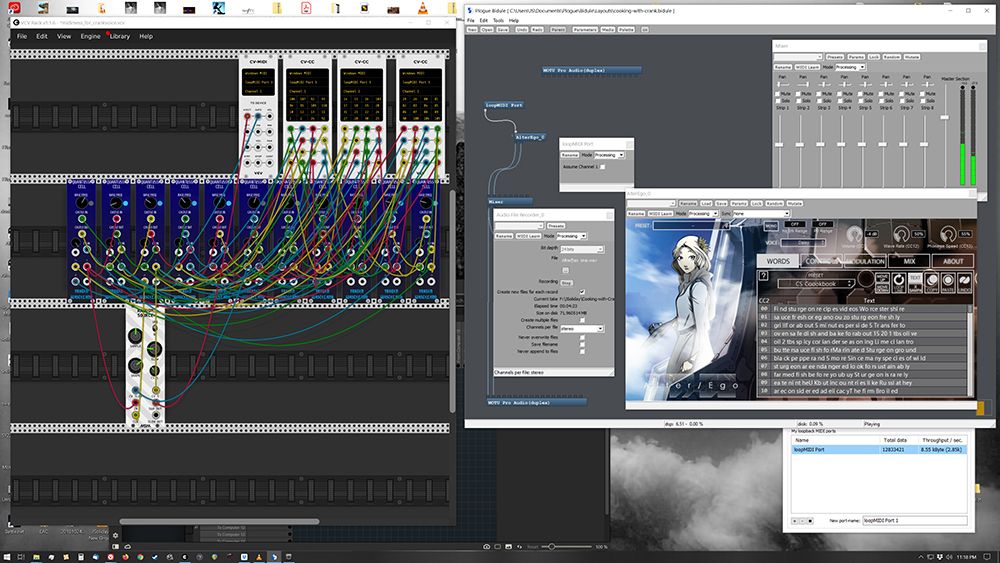Select the TEXT mode icon in AlterEgo
1000x563 pixels.
(x=915, y=277)
